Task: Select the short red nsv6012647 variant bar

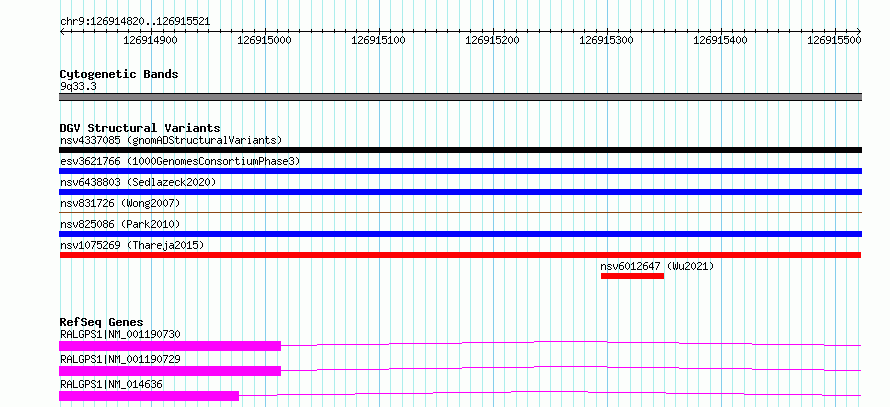Action: 632,276
